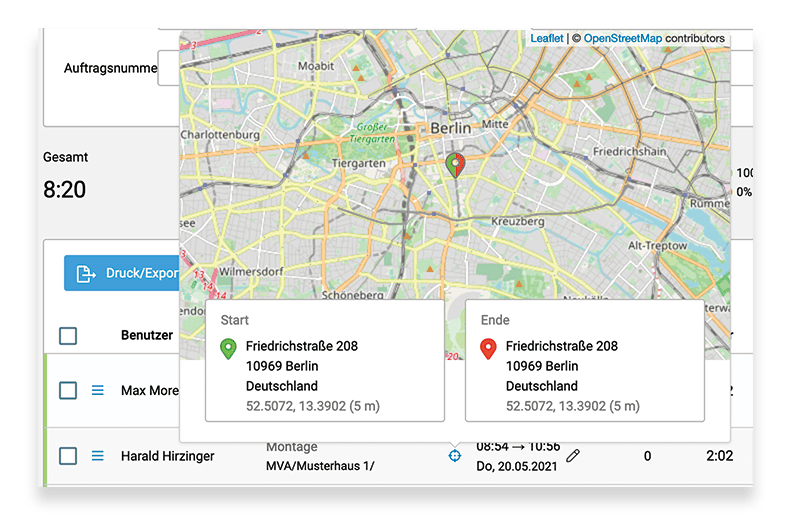This screenshot has width=796, height=524.
Task: Click the date Do, 20.05.2021
Action: [x=516, y=467]
